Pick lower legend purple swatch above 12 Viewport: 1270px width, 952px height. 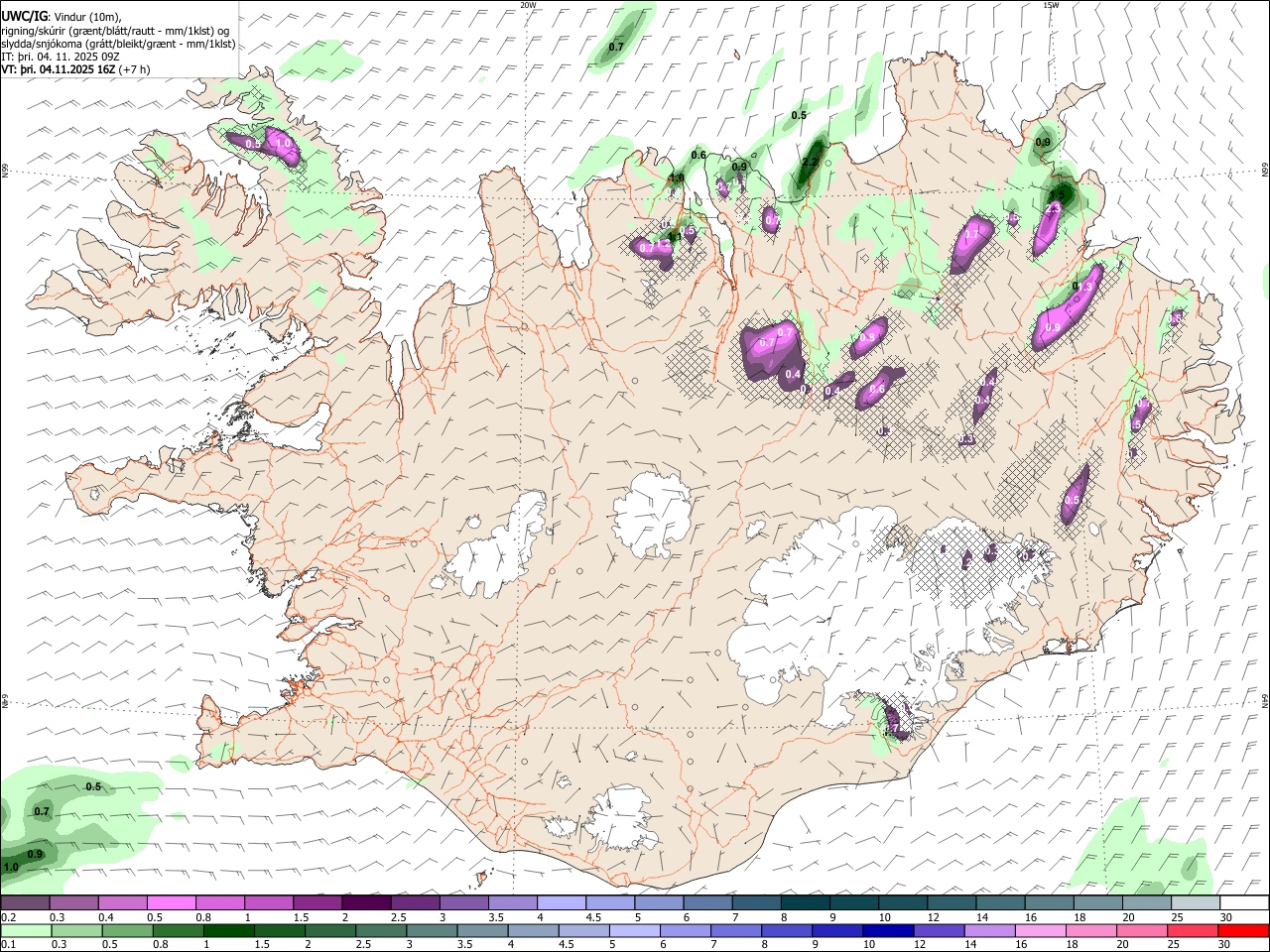coord(939,930)
